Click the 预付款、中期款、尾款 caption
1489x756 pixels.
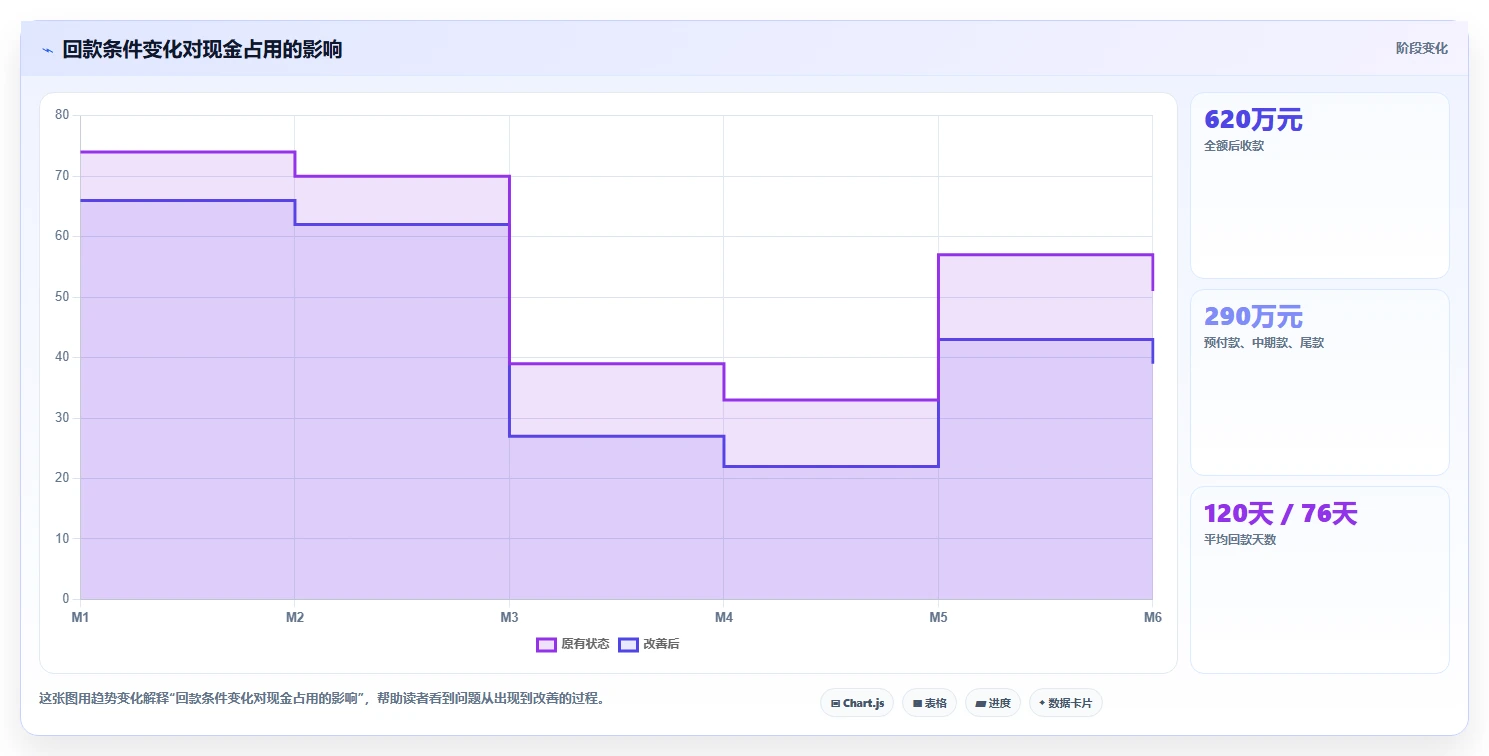[x=1264, y=343]
